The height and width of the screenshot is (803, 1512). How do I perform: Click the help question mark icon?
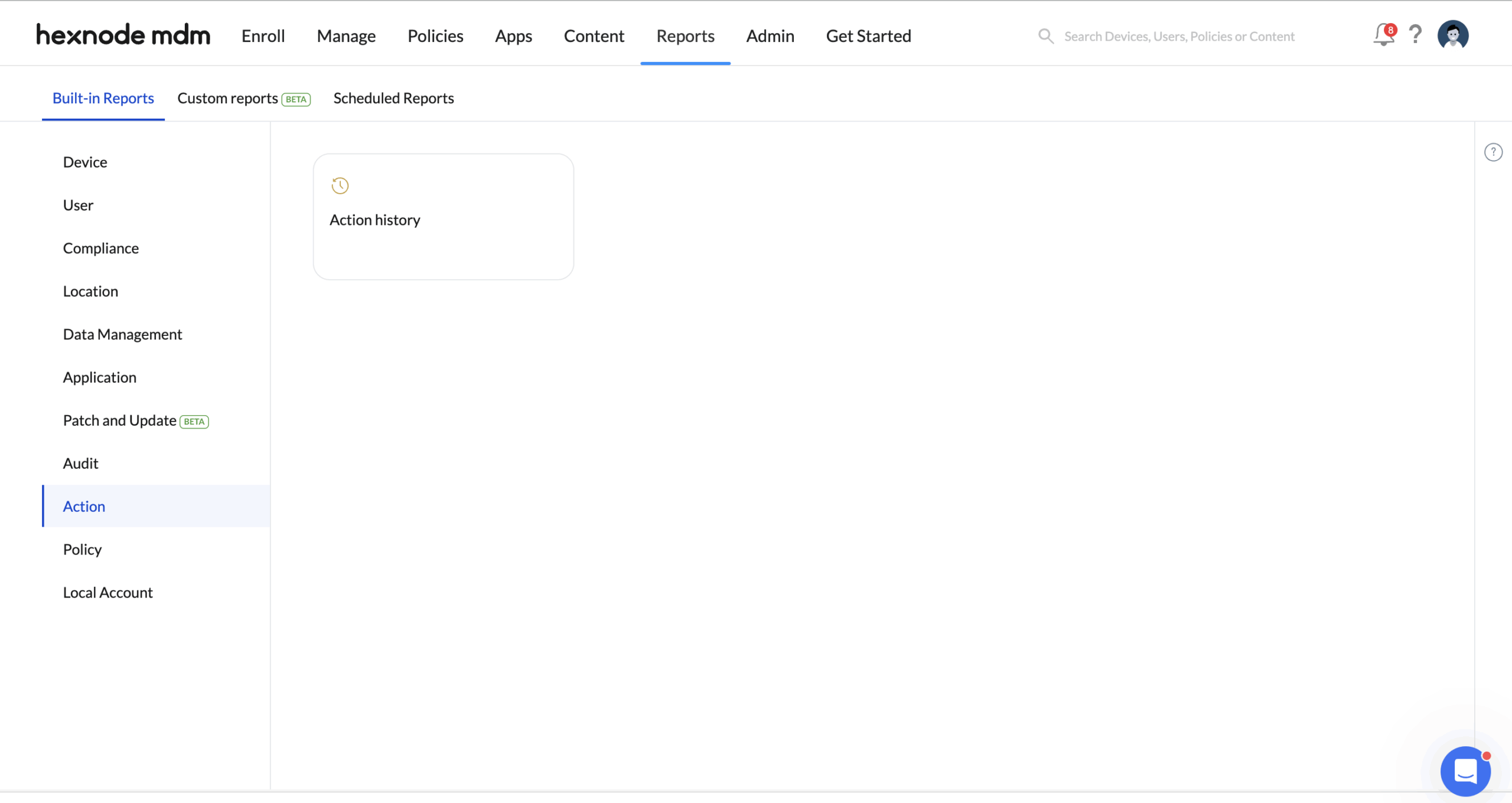point(1416,35)
